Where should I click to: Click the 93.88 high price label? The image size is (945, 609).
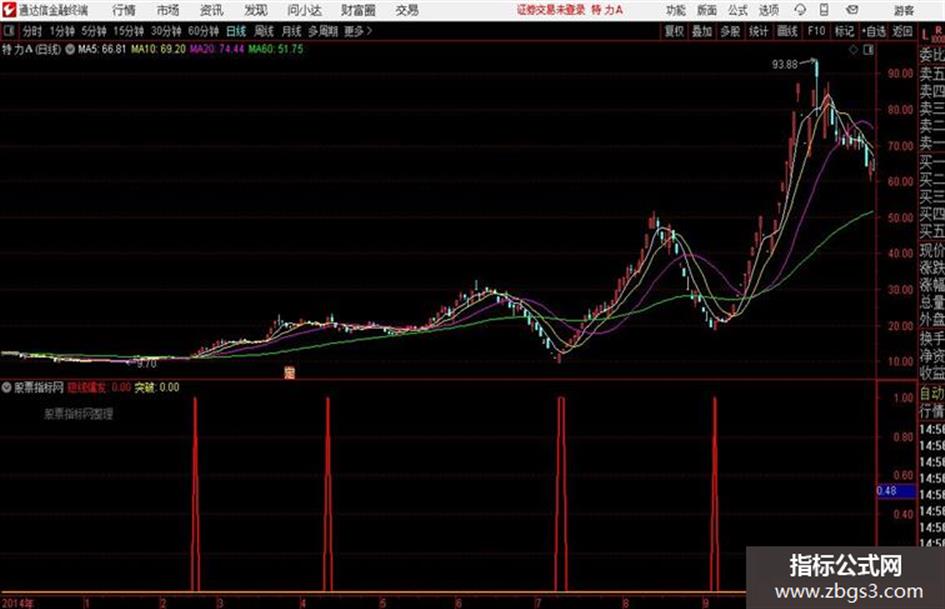coord(785,65)
